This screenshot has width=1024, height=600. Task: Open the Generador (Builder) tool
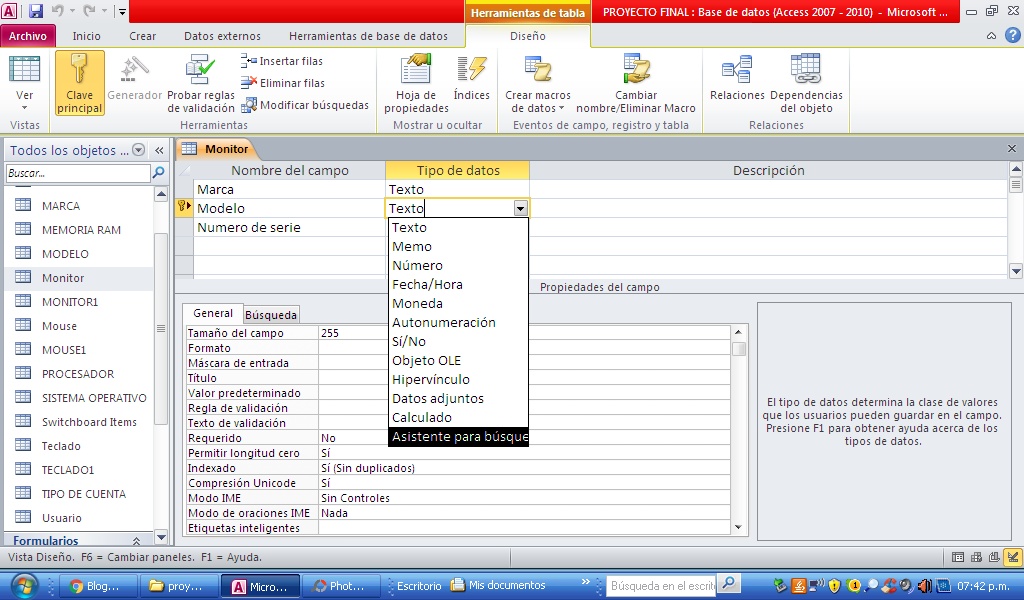(134, 80)
